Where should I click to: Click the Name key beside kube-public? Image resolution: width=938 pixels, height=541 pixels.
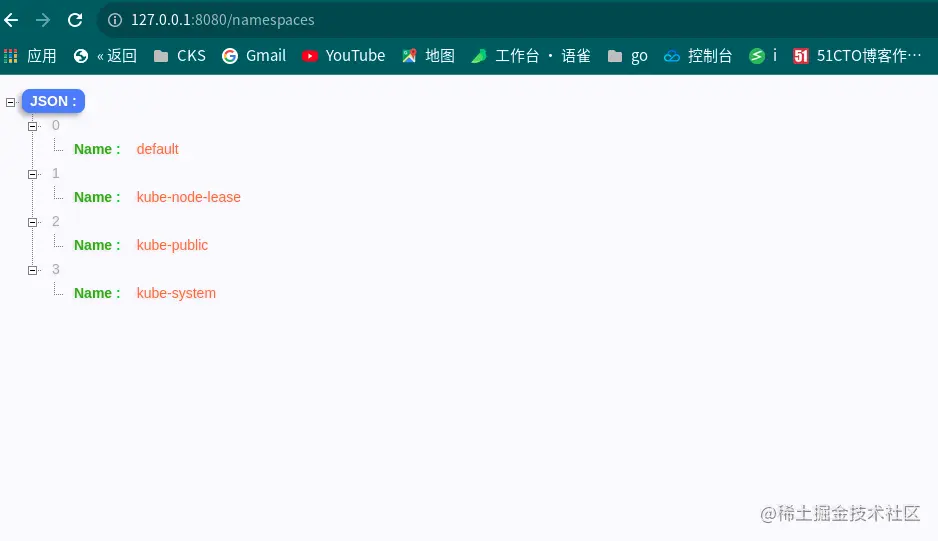coord(97,245)
